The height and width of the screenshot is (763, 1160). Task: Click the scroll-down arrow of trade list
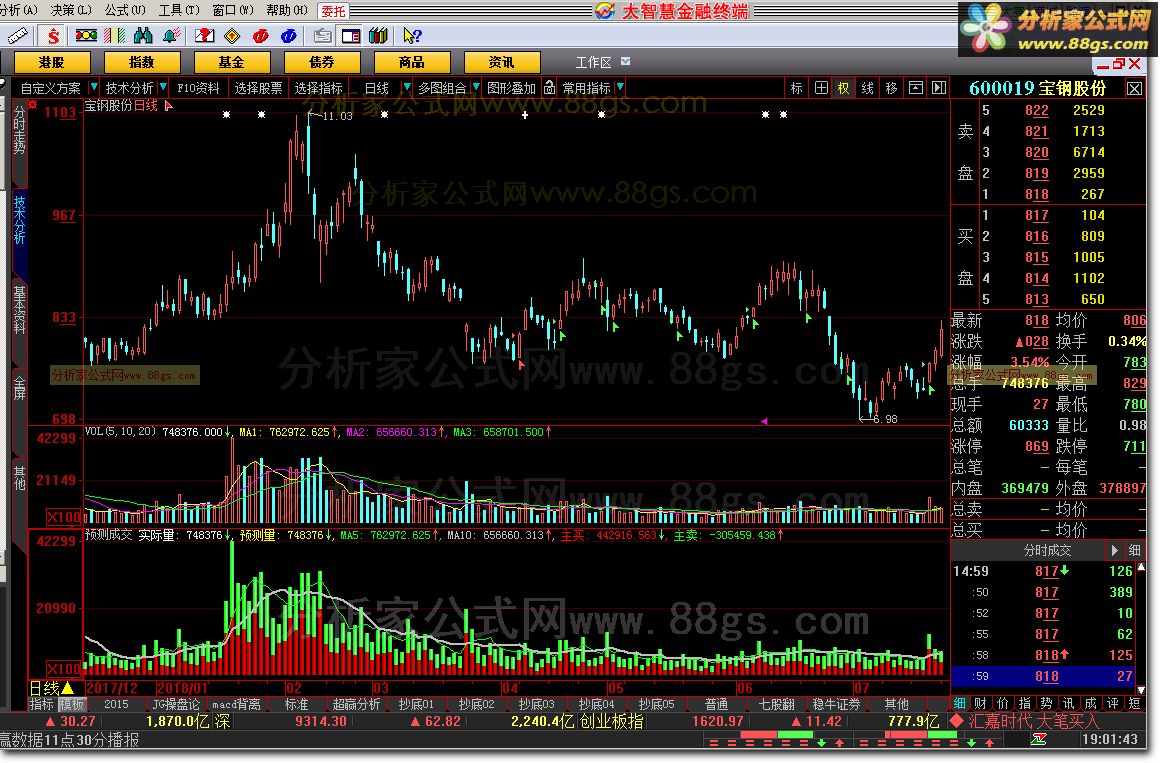[x=1142, y=689]
